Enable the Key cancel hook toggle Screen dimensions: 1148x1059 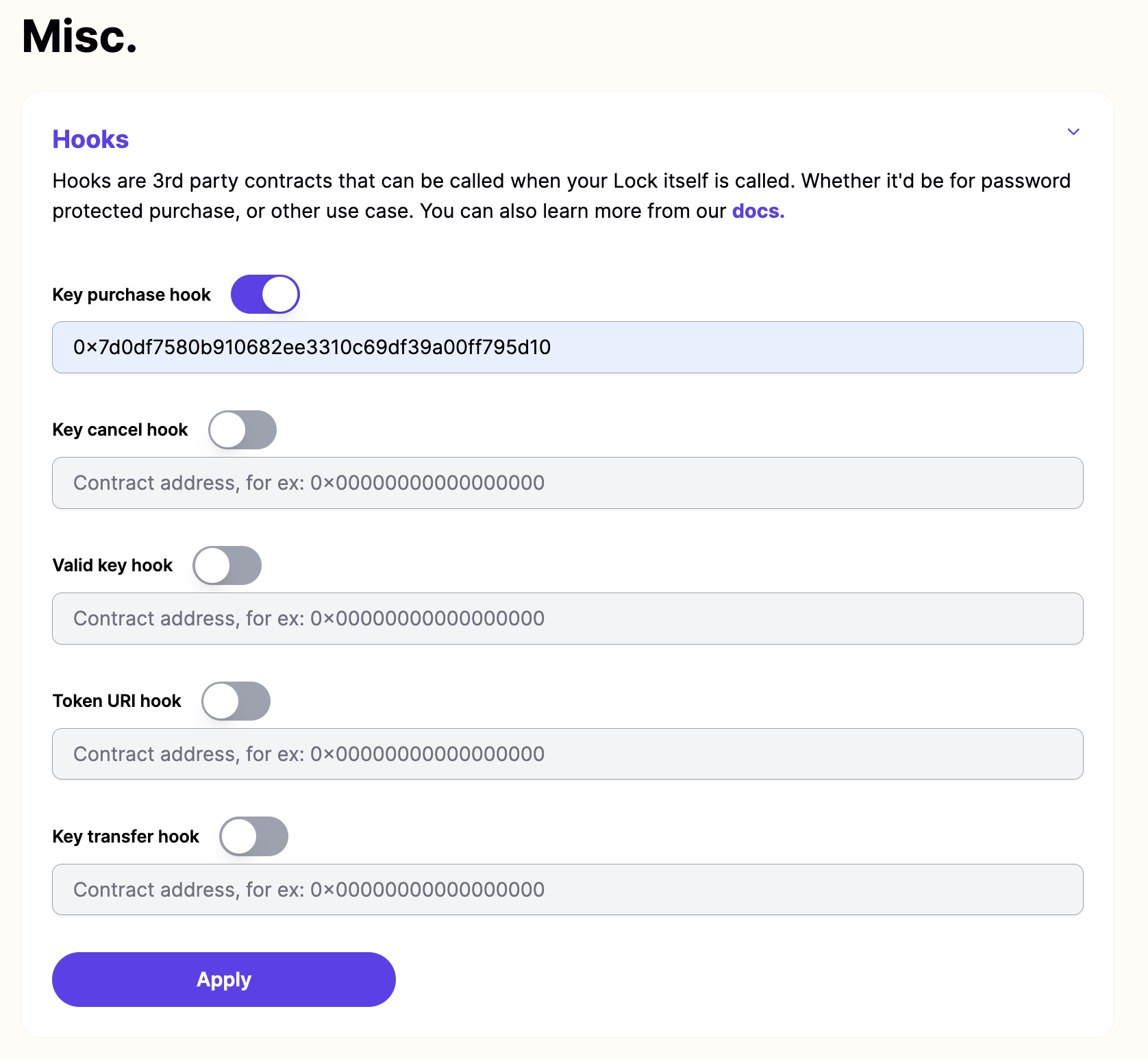pyautogui.click(x=242, y=429)
